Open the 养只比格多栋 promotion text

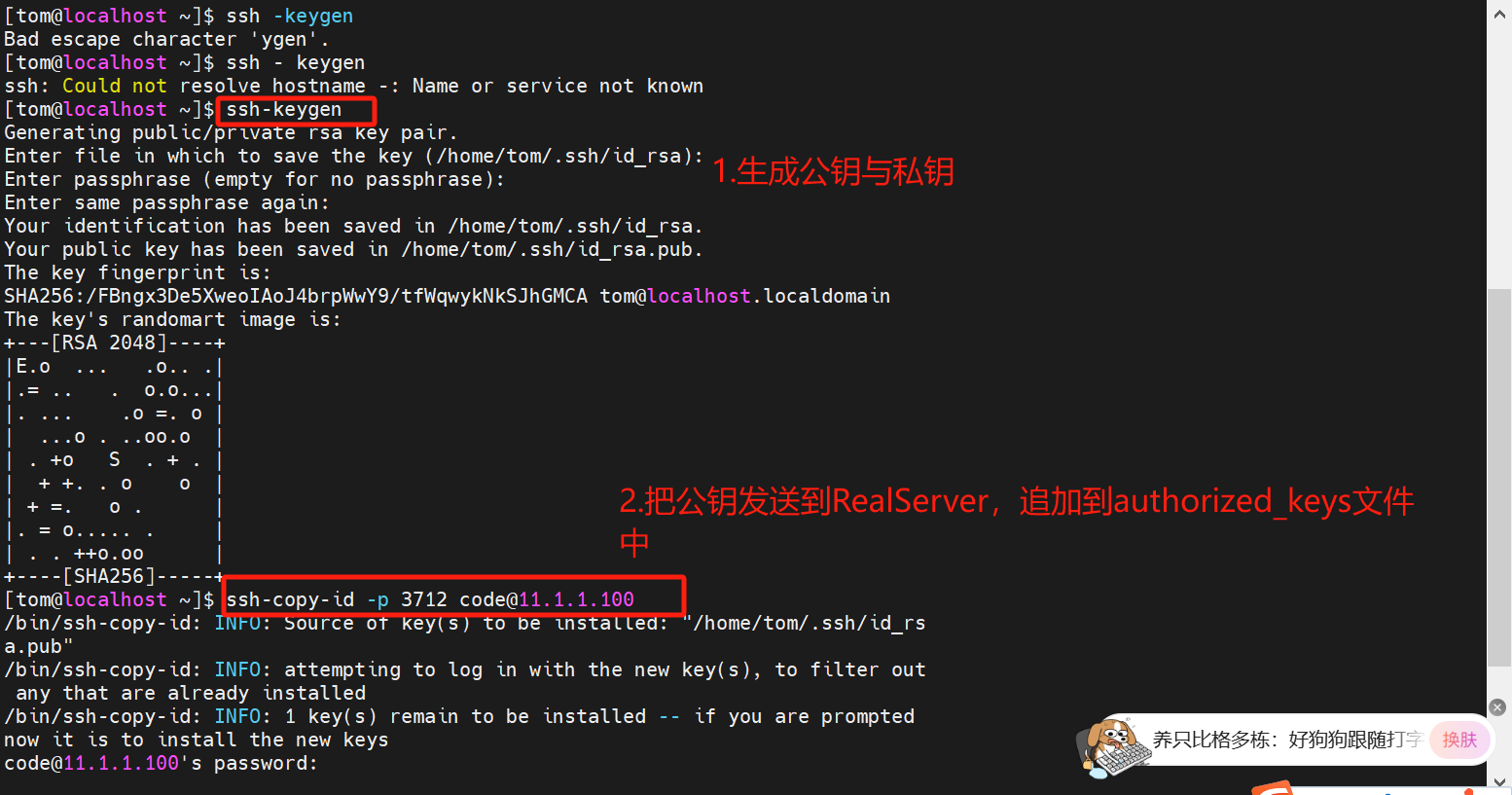[x=1287, y=740]
